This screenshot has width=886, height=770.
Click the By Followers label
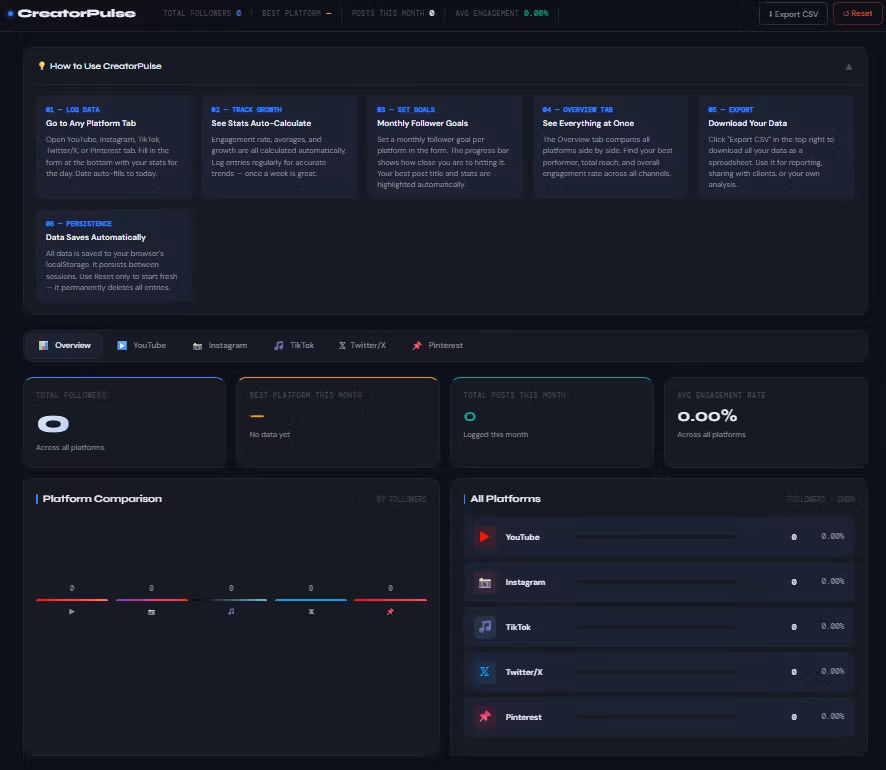[x=401, y=499]
